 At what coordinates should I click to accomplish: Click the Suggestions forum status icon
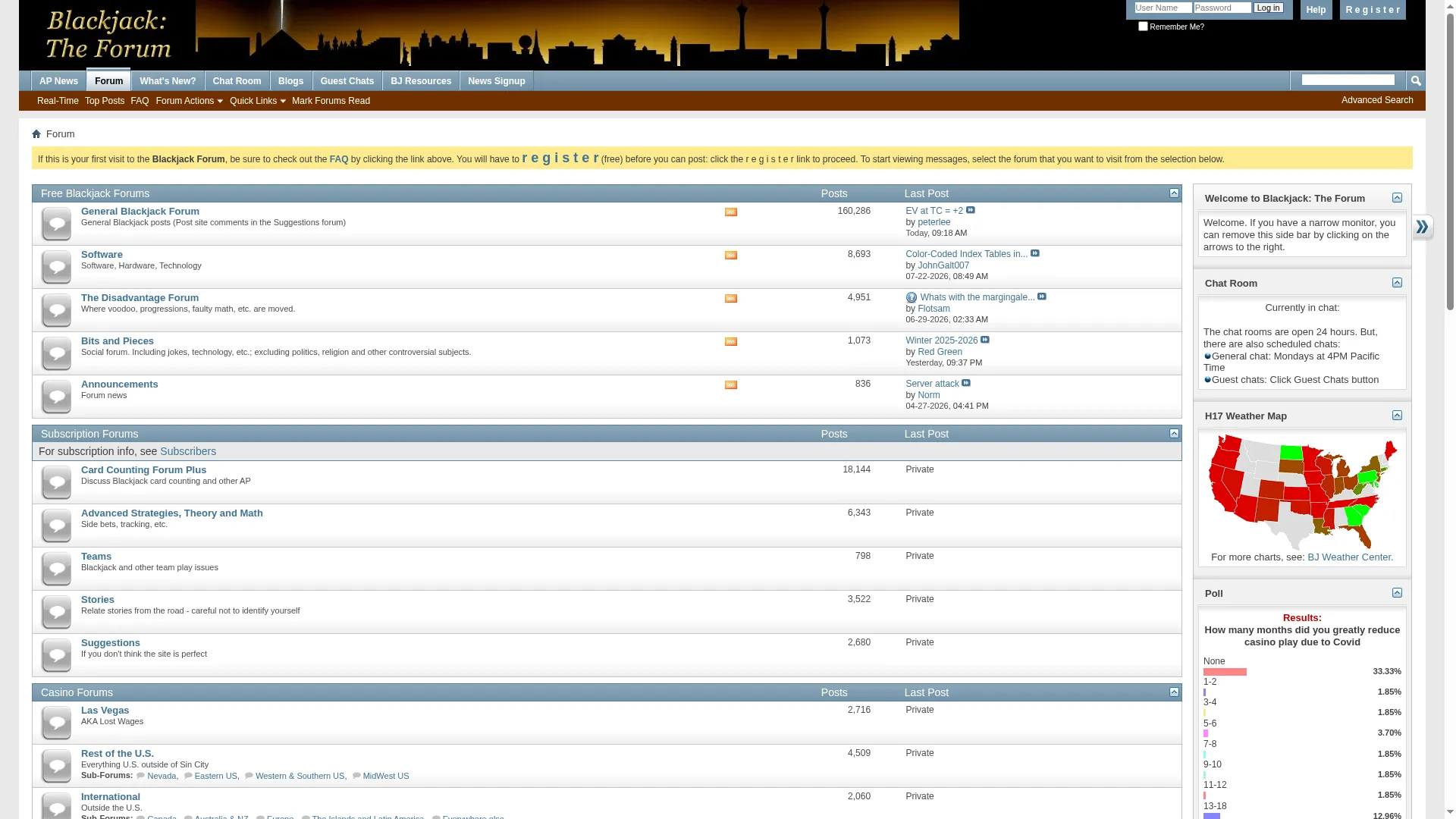point(56,655)
